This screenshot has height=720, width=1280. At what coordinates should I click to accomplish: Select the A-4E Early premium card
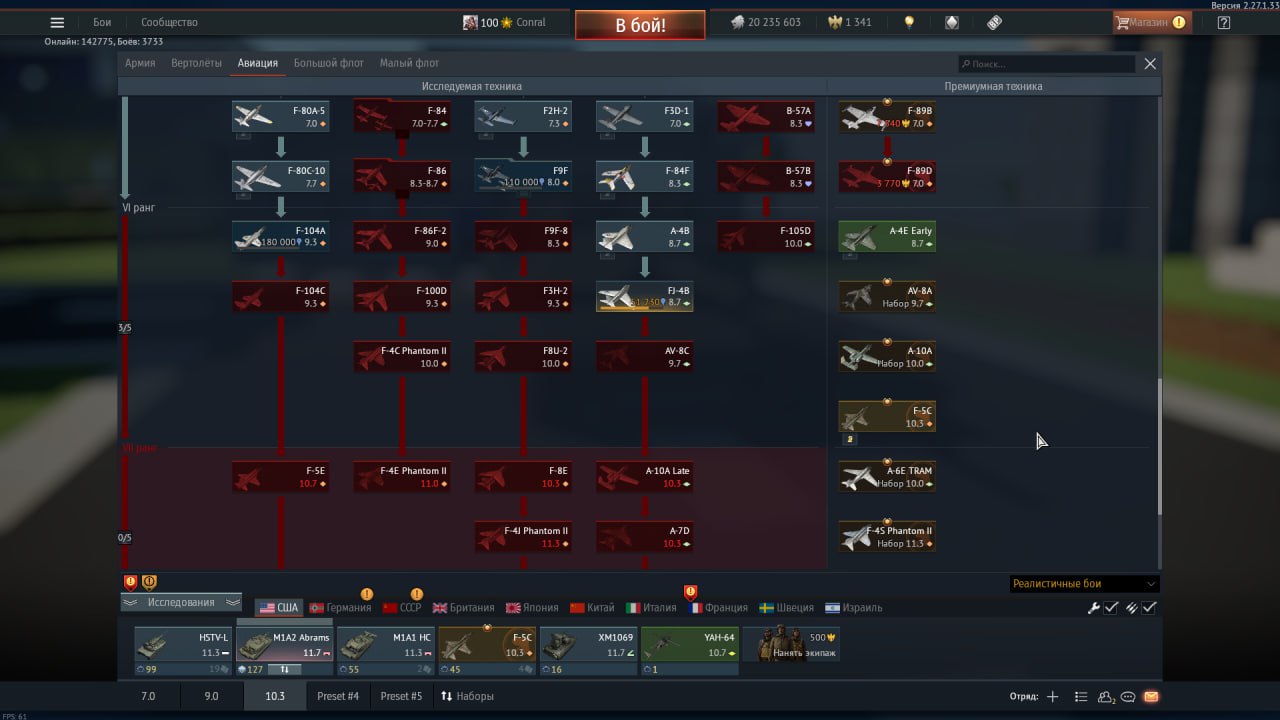(887, 237)
